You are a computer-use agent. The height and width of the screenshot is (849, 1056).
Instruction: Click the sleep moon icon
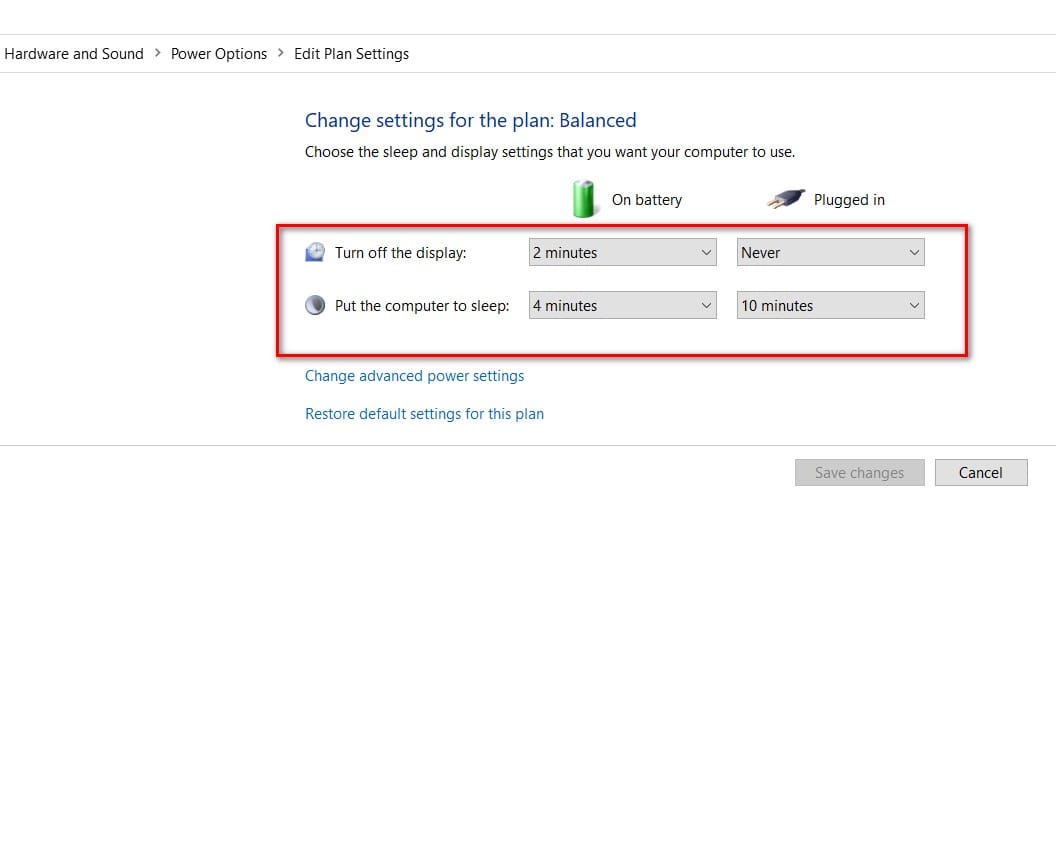coord(315,306)
